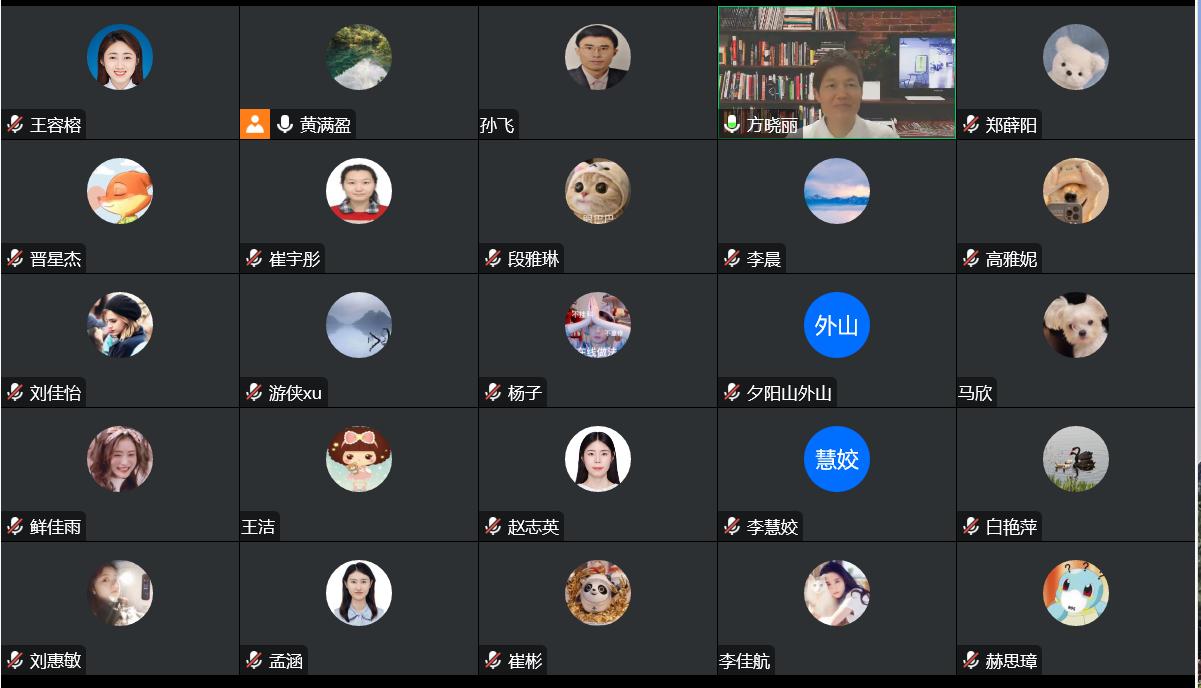Click the 李佳航 name label

click(x=745, y=661)
